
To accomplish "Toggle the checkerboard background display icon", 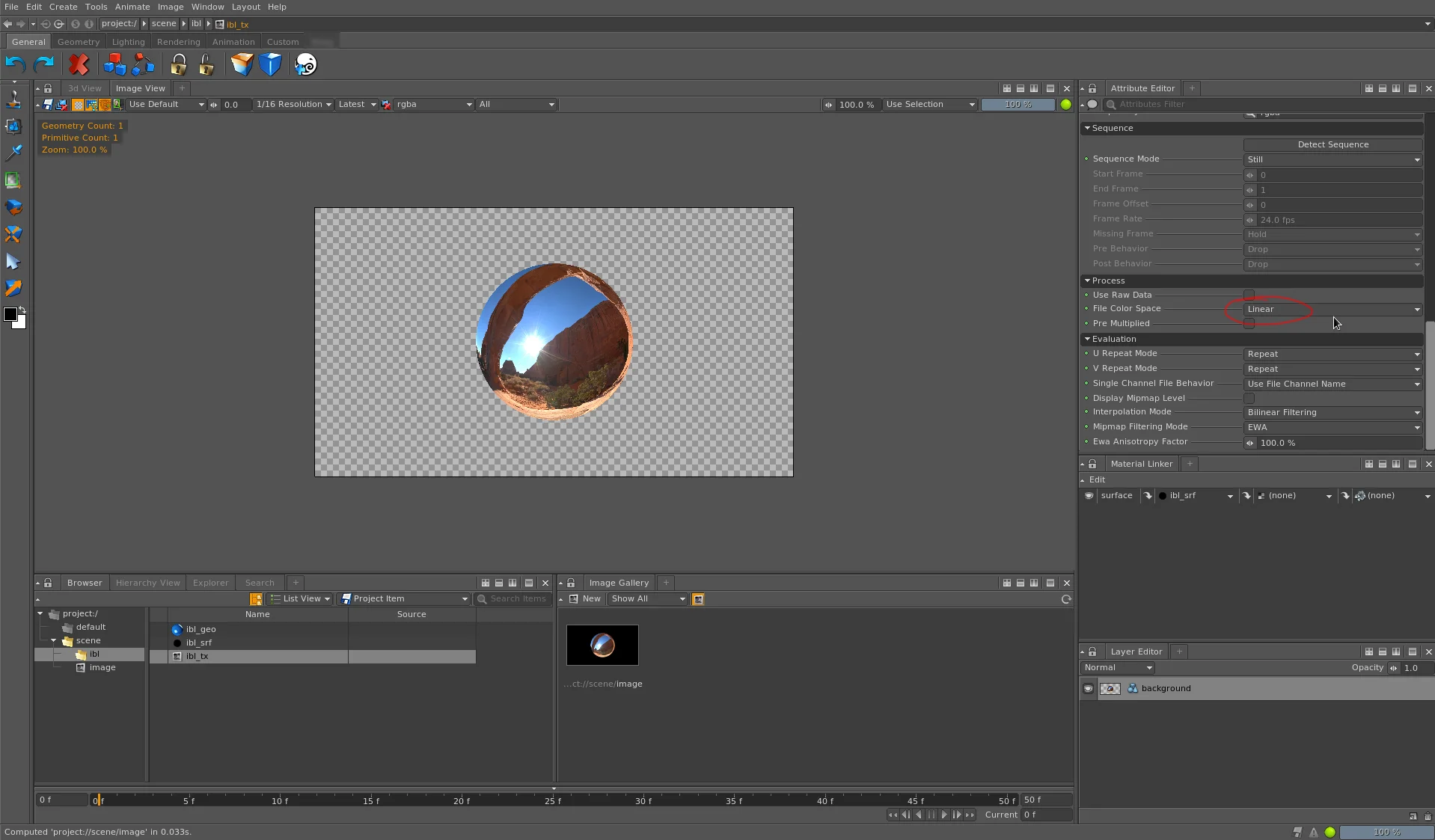I will click(x=77, y=105).
